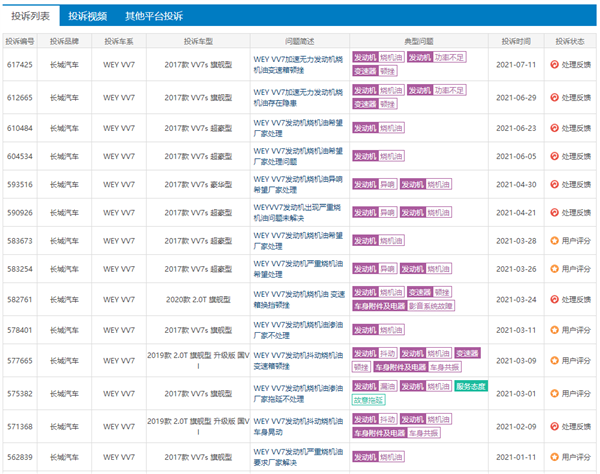600x474 pixels.
Task: Click the status icon for complaint 571368
Action: tap(554, 426)
